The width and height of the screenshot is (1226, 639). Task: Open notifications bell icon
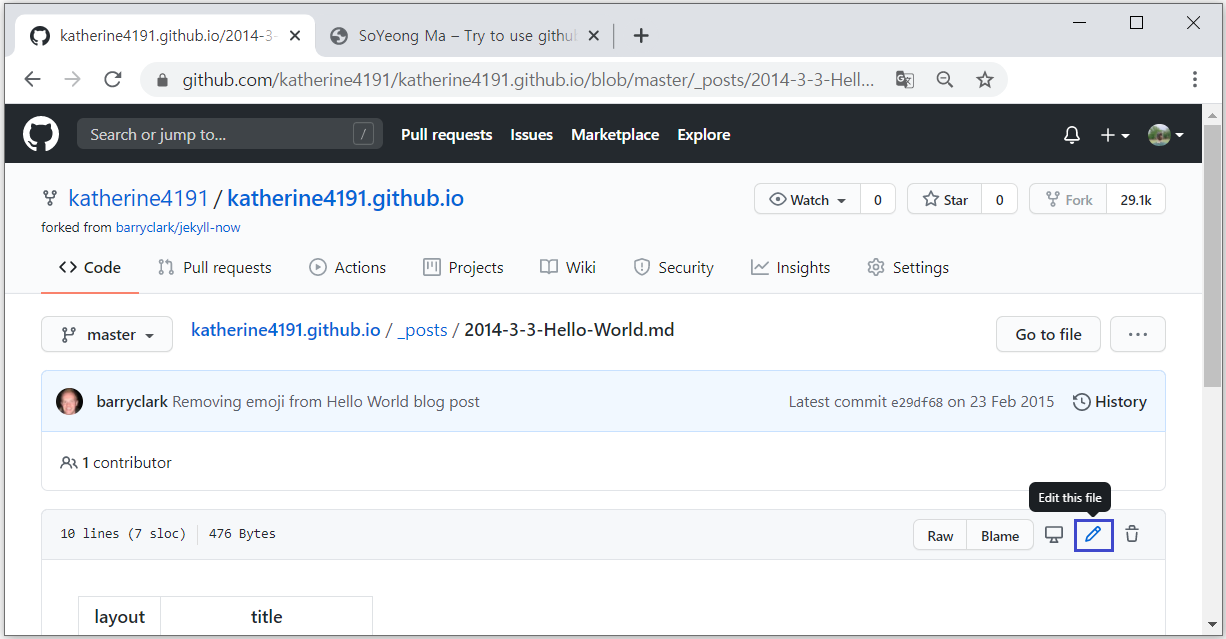tap(1072, 135)
